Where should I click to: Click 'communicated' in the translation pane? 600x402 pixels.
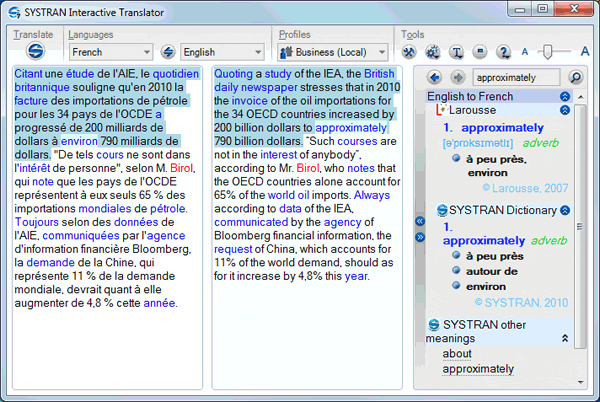251,222
